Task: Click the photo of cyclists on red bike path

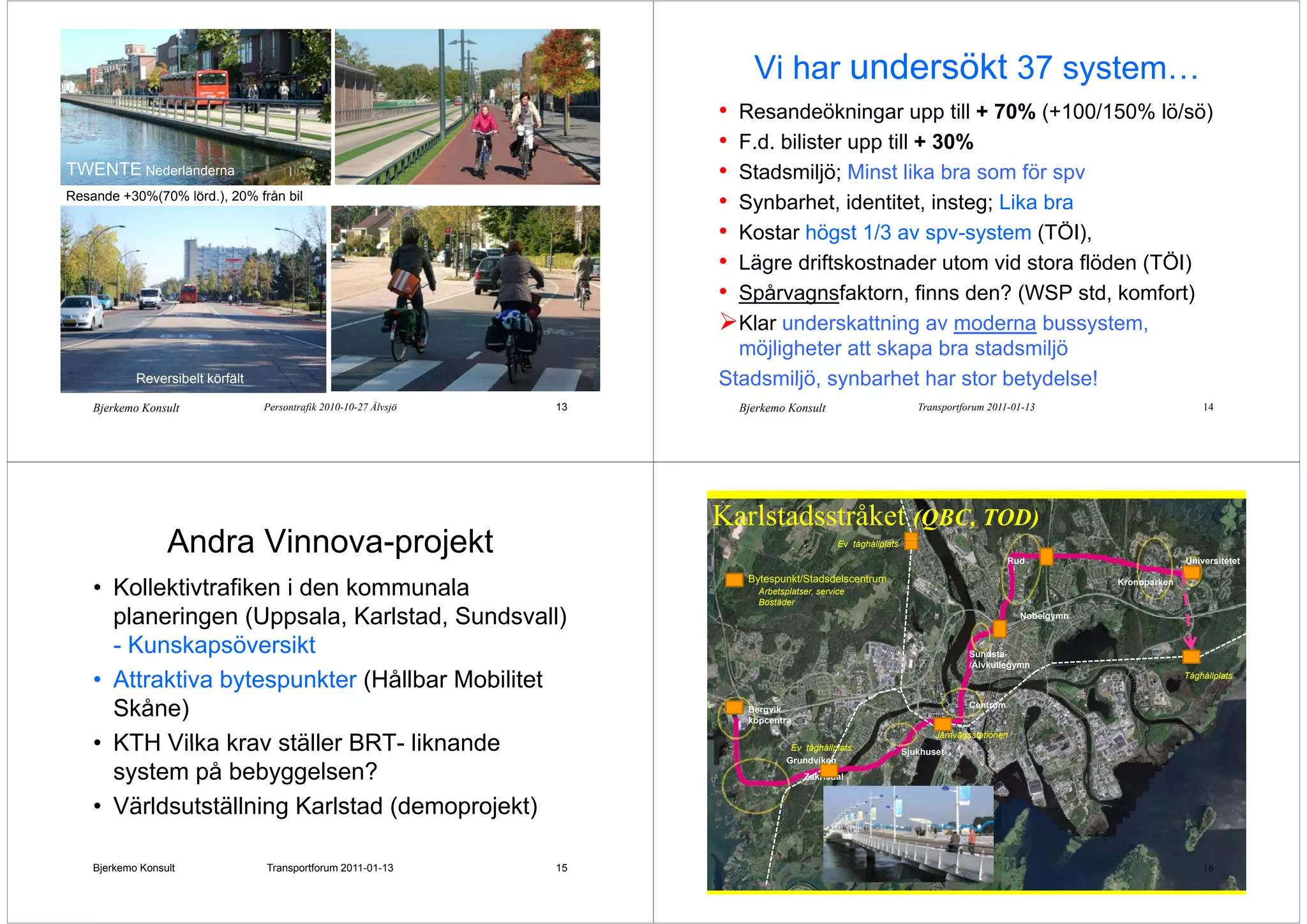Action: pyautogui.click(x=467, y=107)
